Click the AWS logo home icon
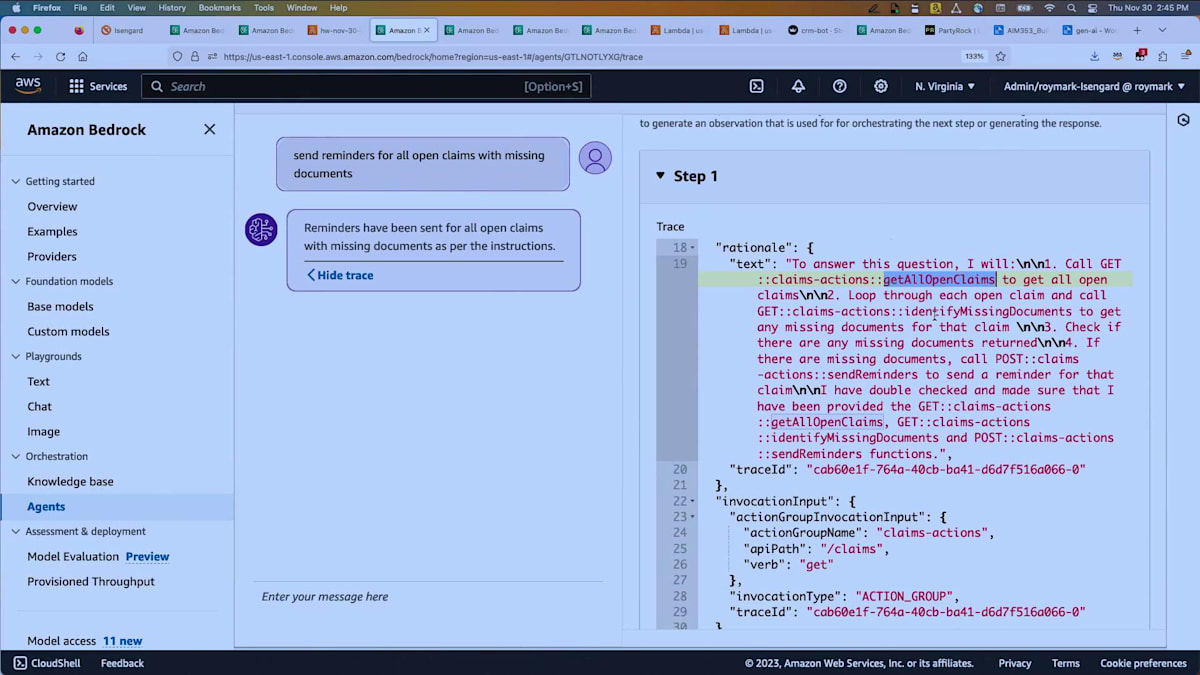 coord(28,86)
